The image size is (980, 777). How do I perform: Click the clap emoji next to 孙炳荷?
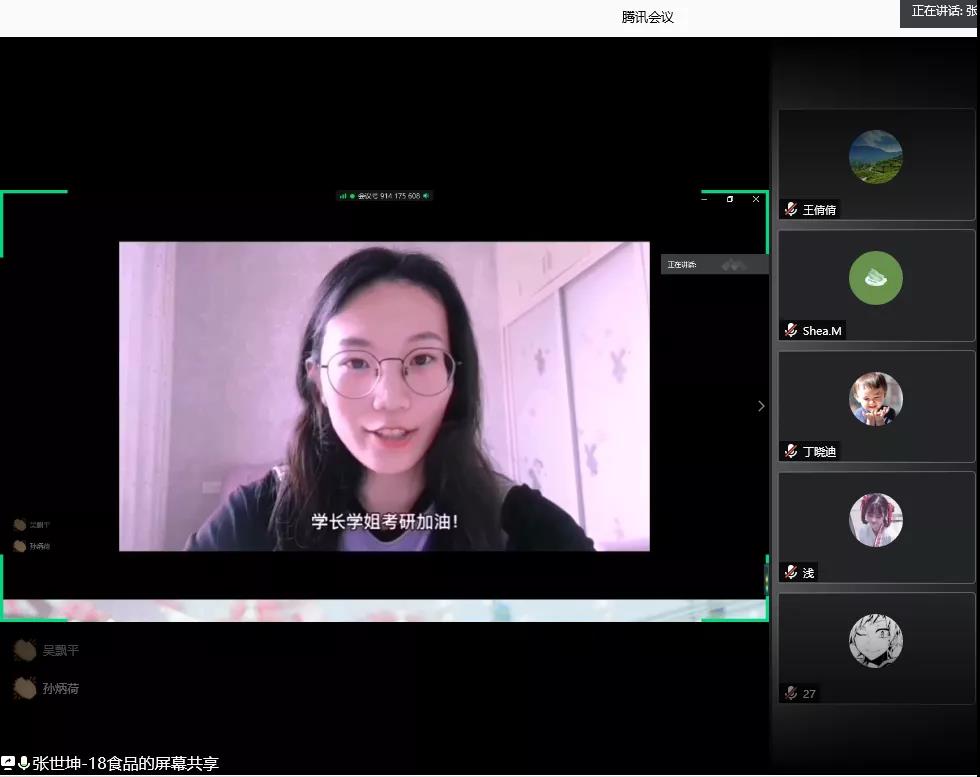pyautogui.click(x=25, y=688)
